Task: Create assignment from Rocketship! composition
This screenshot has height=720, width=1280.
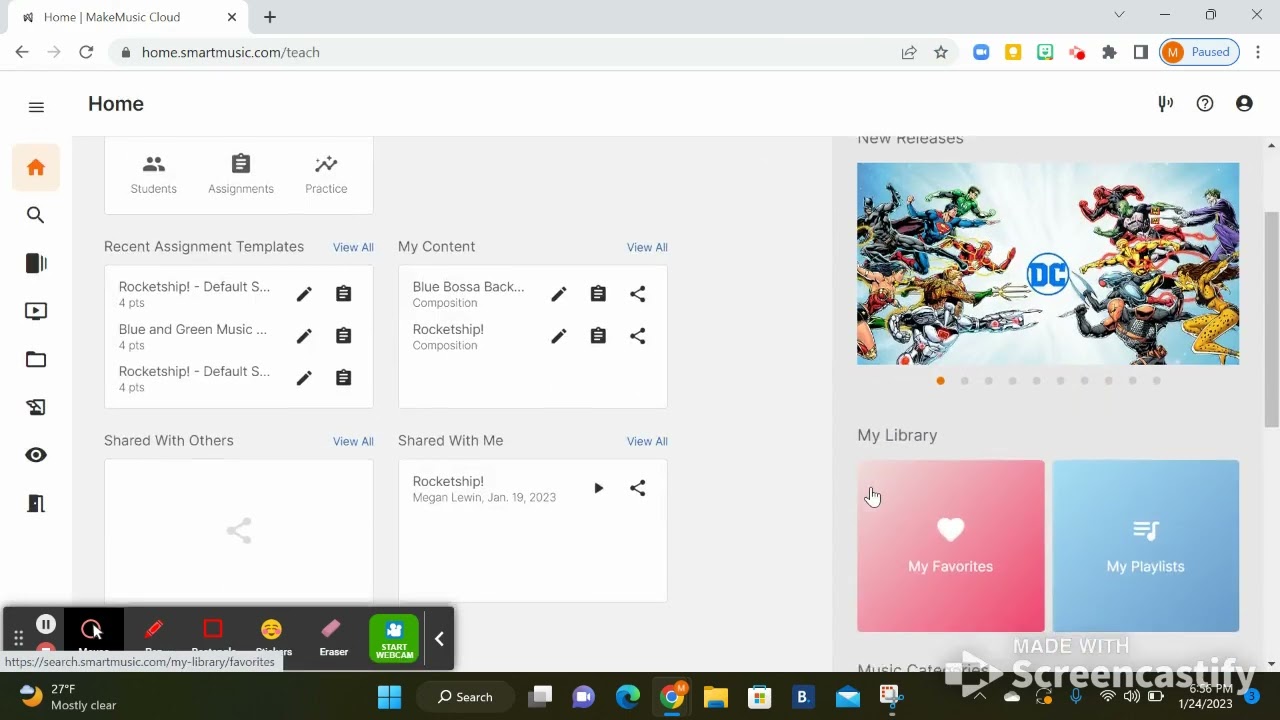Action: (598, 336)
